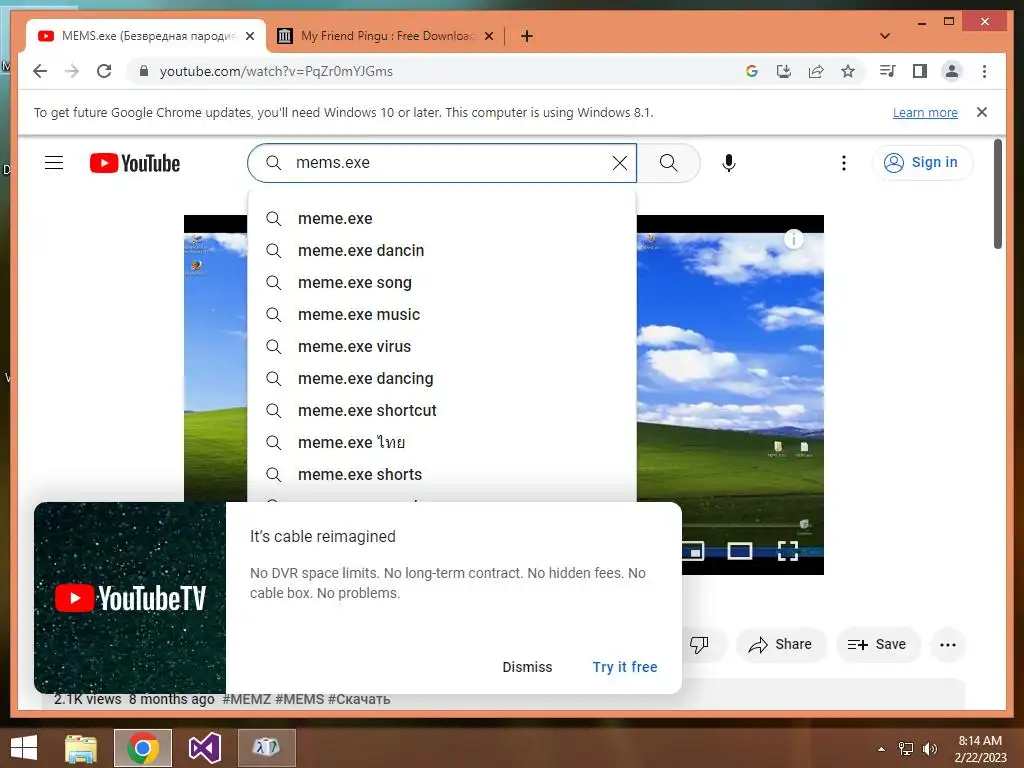
Task: Open Visual Studio from taskbar
Action: coord(204,748)
